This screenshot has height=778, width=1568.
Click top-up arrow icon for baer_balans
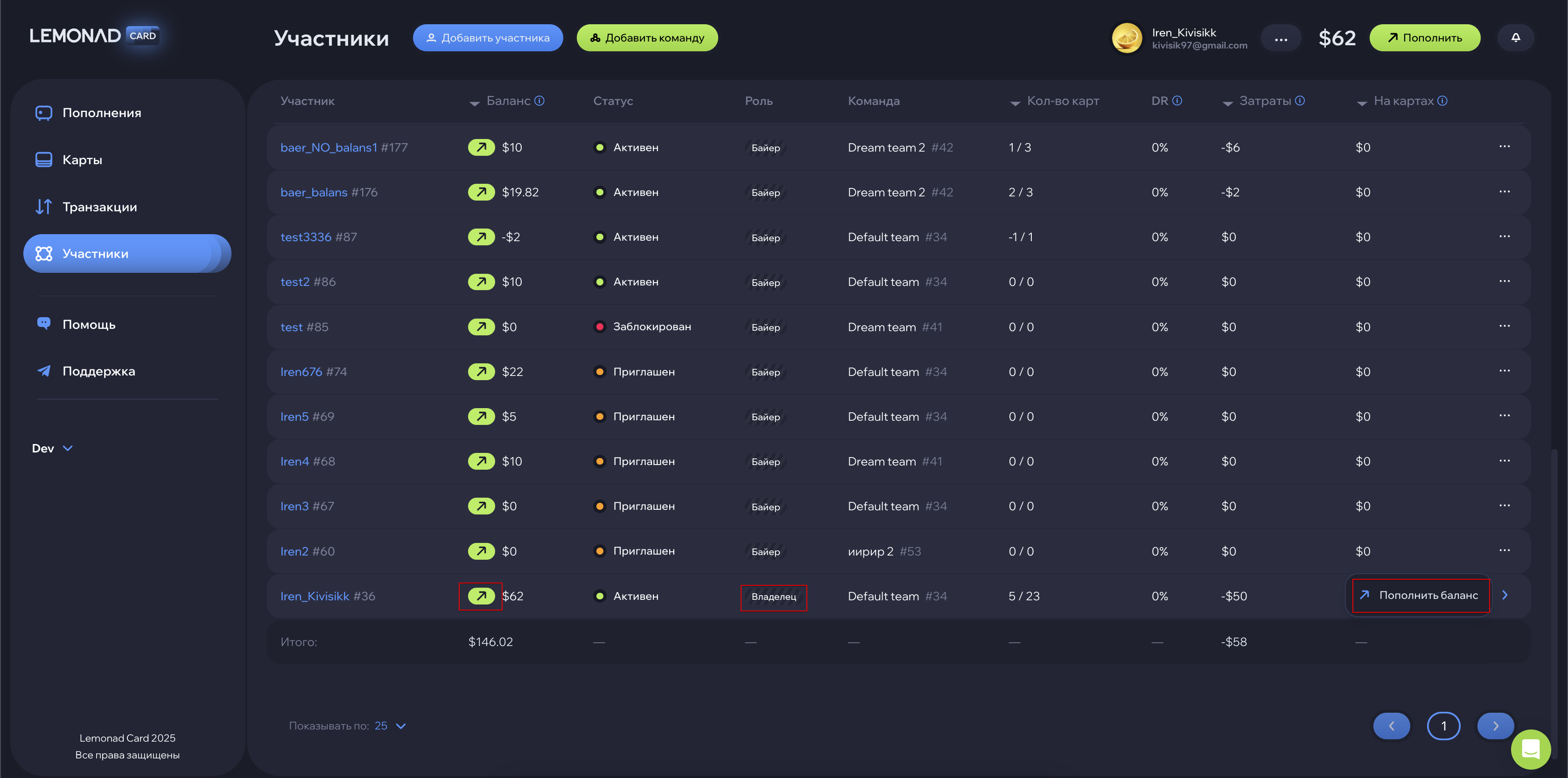tap(481, 192)
